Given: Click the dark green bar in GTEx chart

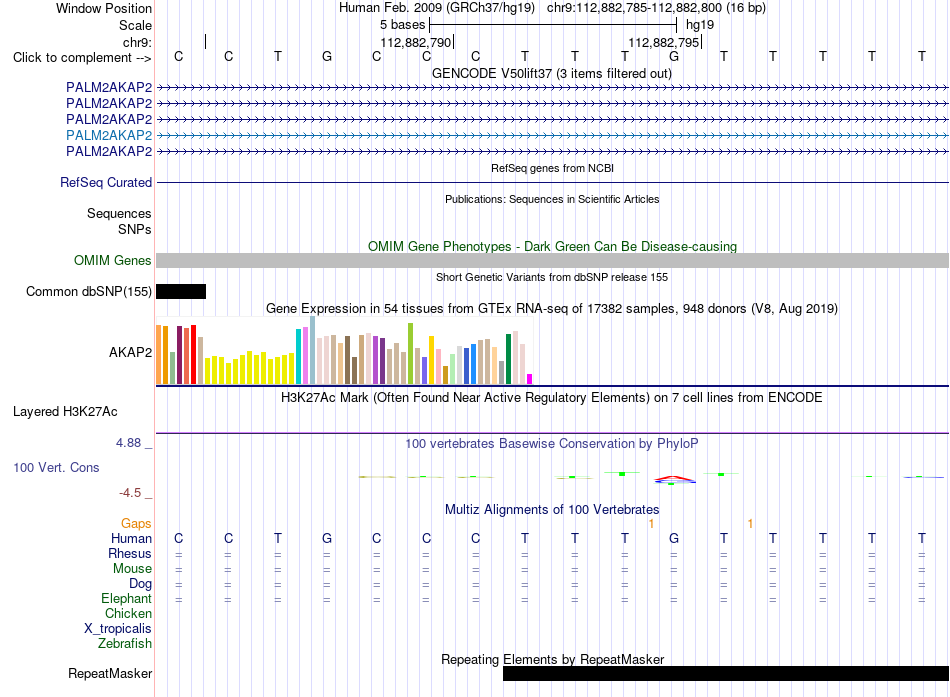Looking at the screenshot, I should pos(509,359).
